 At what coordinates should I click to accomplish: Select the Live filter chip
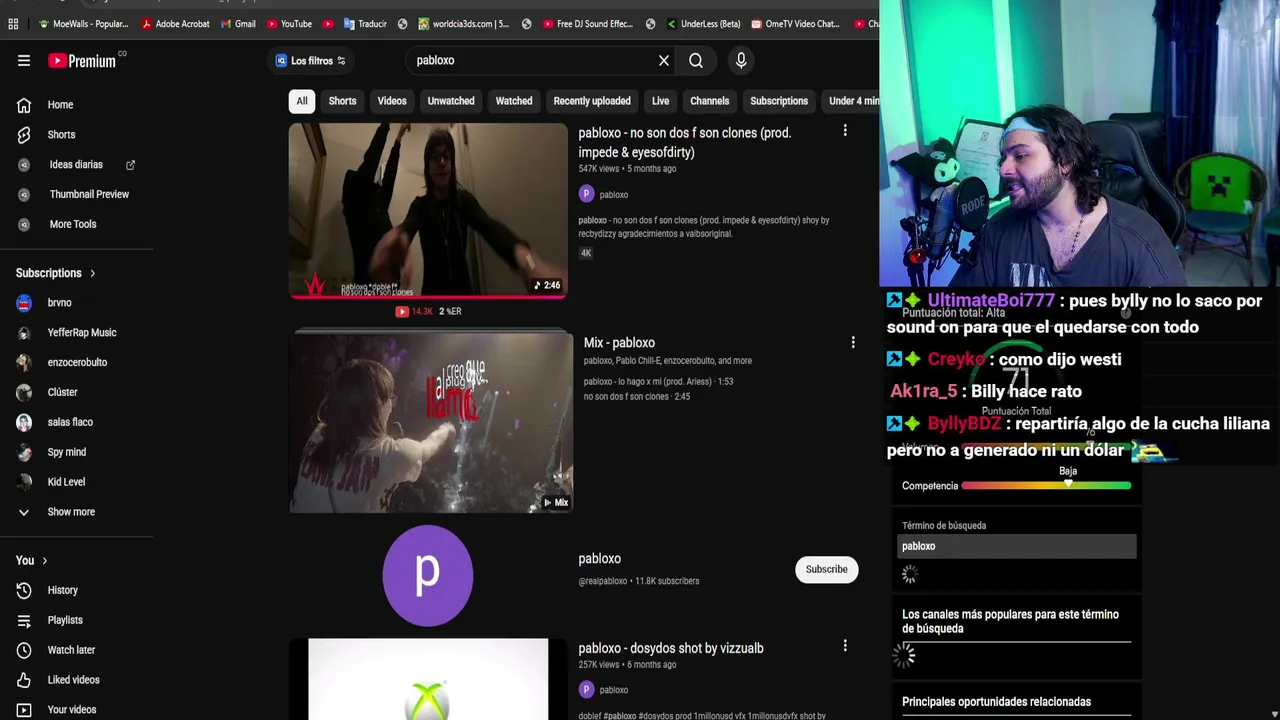tap(661, 101)
